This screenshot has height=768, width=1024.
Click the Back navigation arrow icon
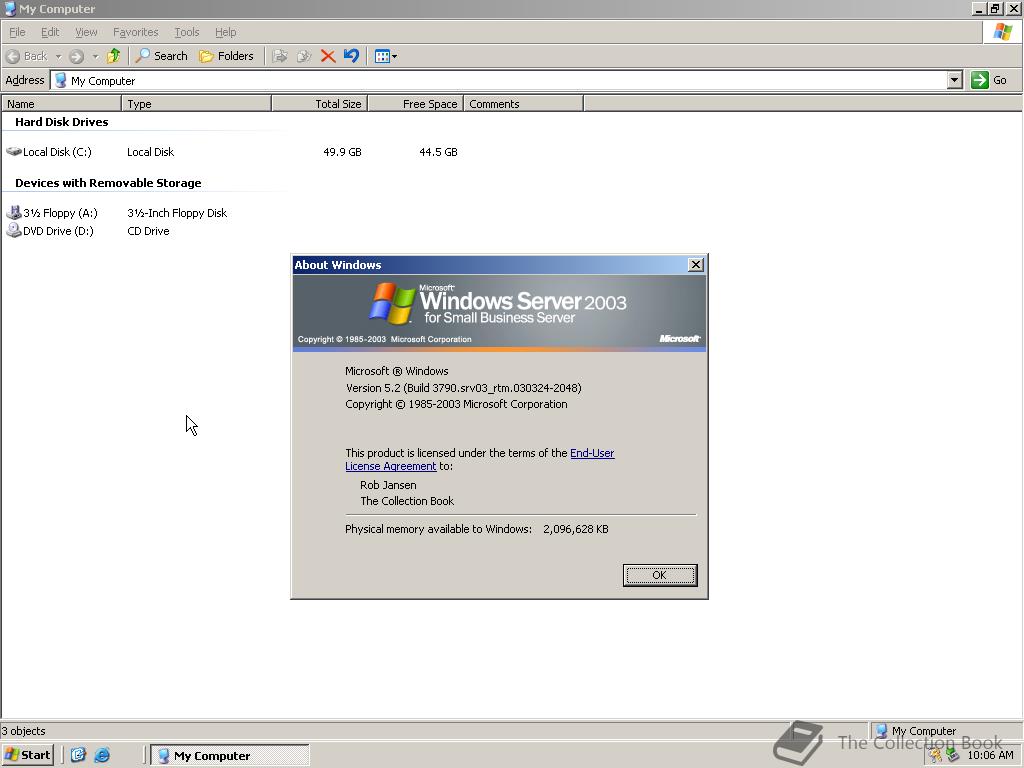click(12, 56)
